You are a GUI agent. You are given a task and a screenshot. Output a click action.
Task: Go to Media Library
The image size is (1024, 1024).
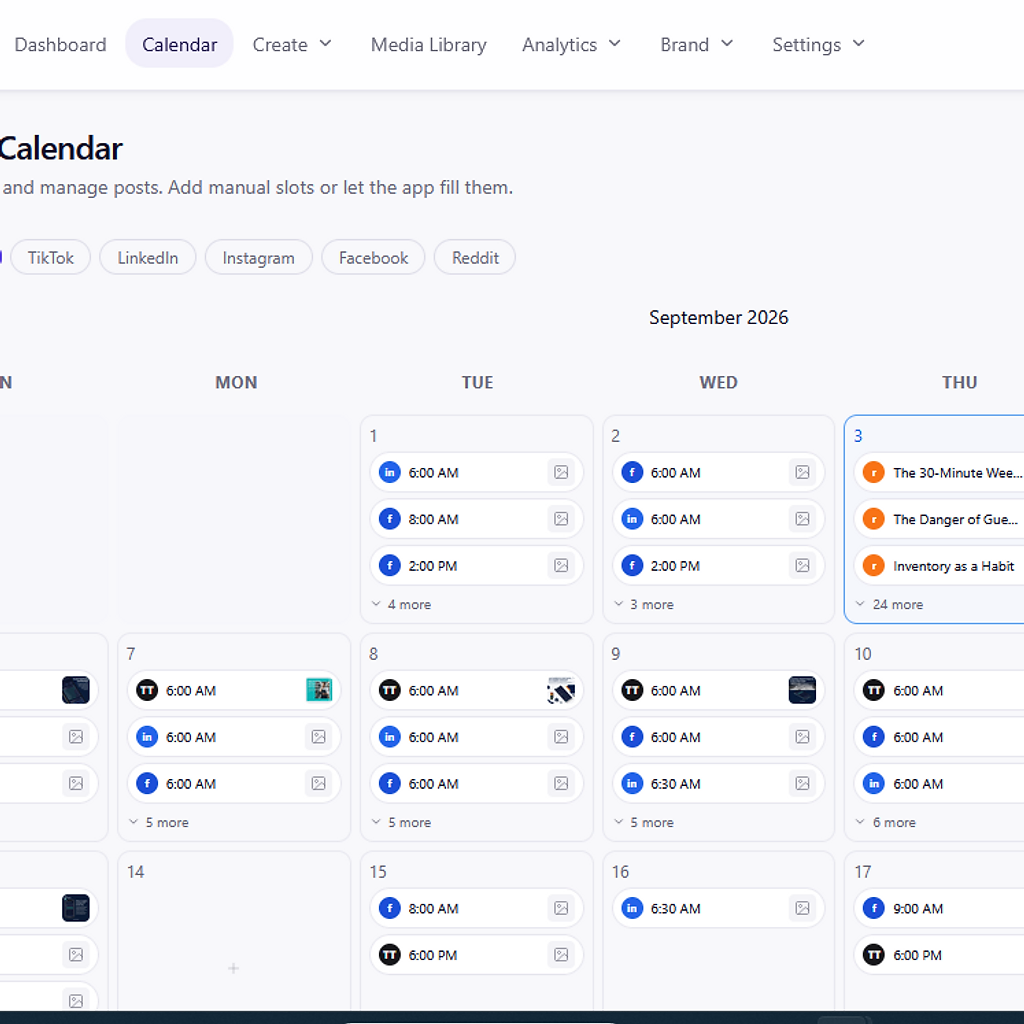point(428,44)
